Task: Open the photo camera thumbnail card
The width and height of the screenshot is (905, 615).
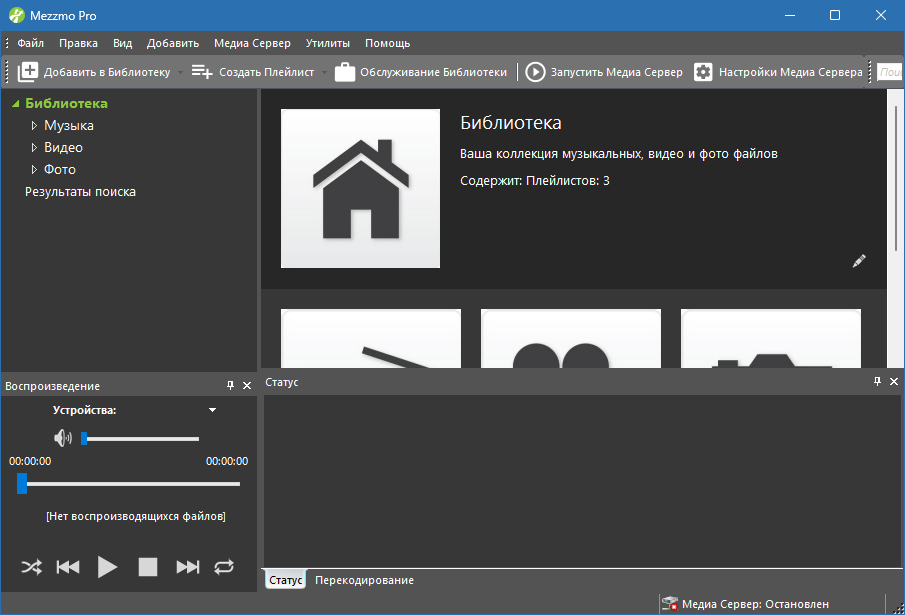Action: 771,339
